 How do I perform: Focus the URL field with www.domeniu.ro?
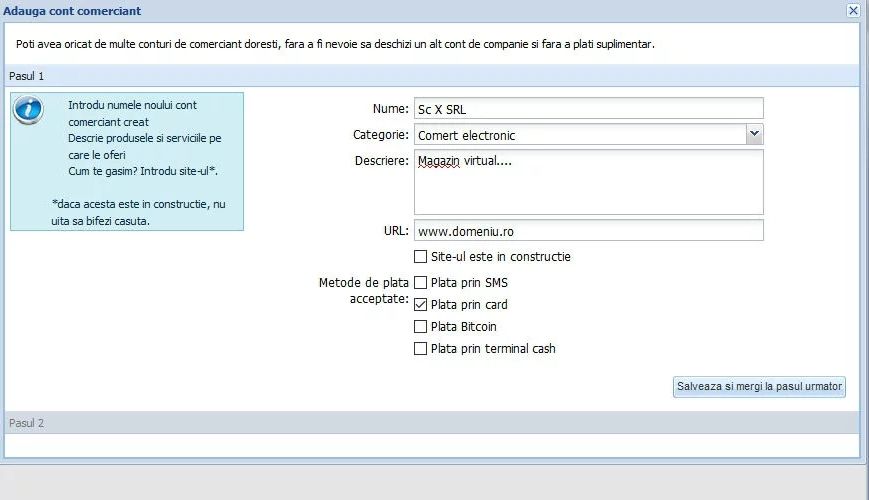[x=588, y=231]
